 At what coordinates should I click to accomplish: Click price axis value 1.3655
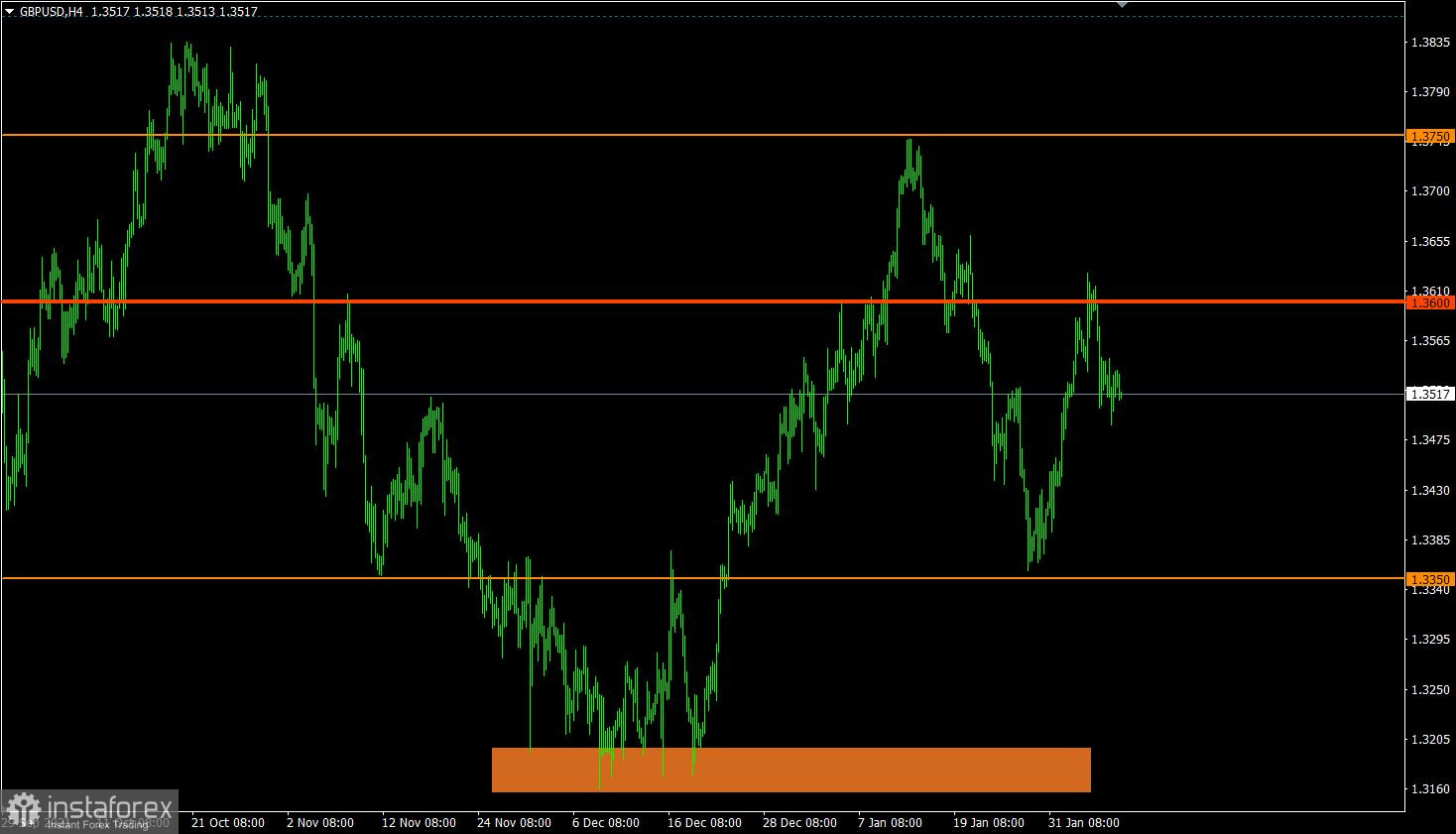1430,242
